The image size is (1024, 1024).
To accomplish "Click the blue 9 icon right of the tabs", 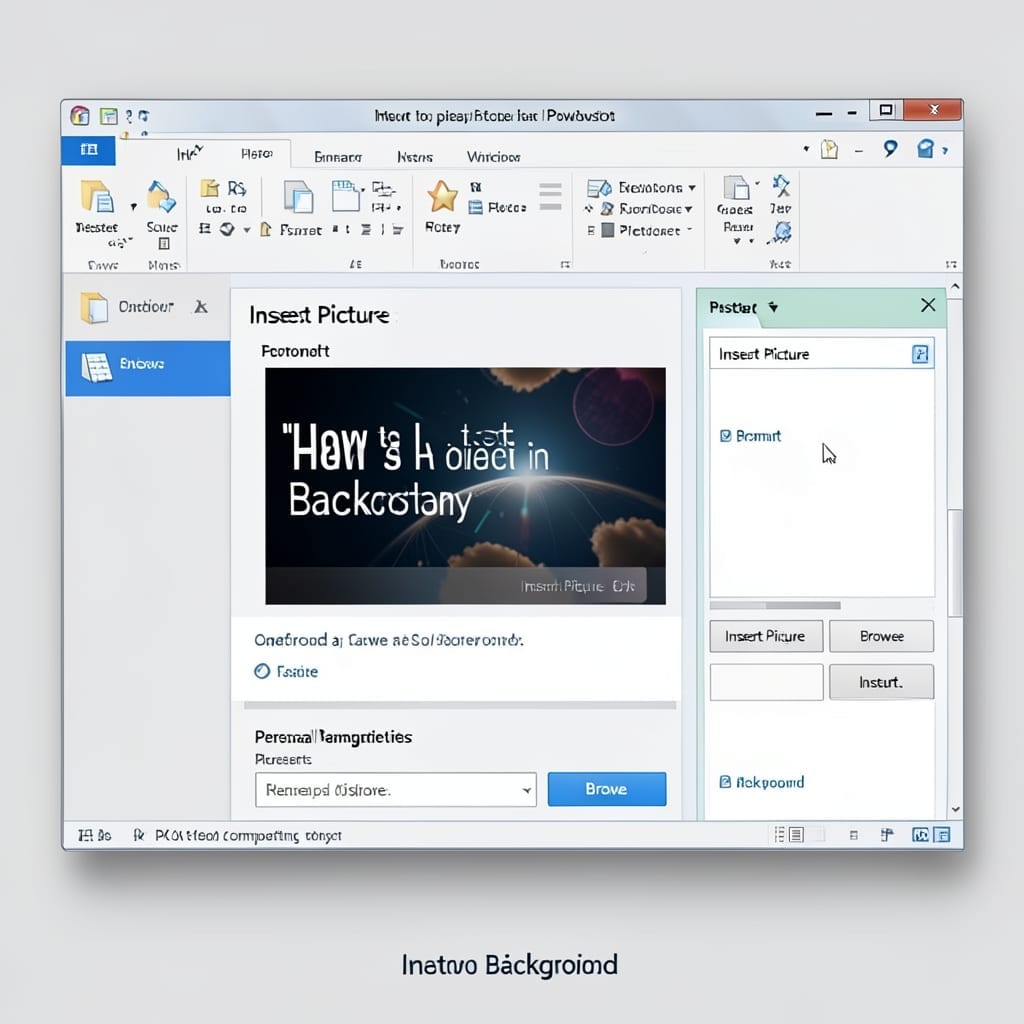I will [x=890, y=149].
